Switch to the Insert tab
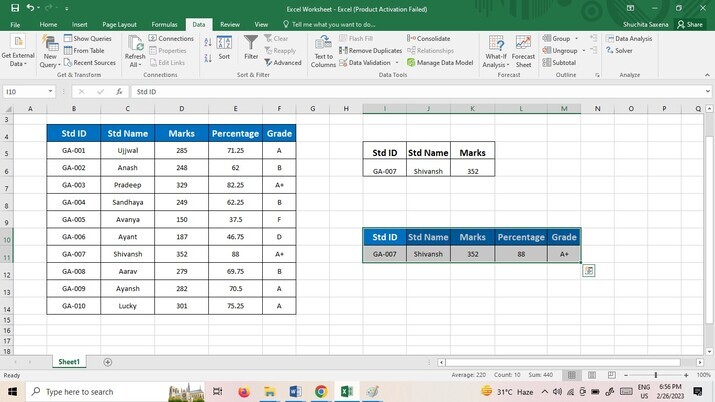 coord(79,25)
